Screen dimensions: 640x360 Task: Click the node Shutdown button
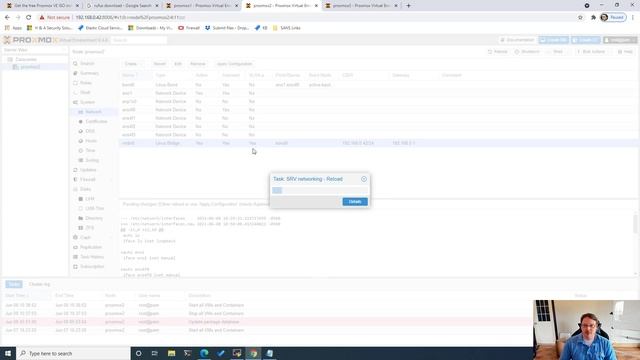[x=527, y=52]
